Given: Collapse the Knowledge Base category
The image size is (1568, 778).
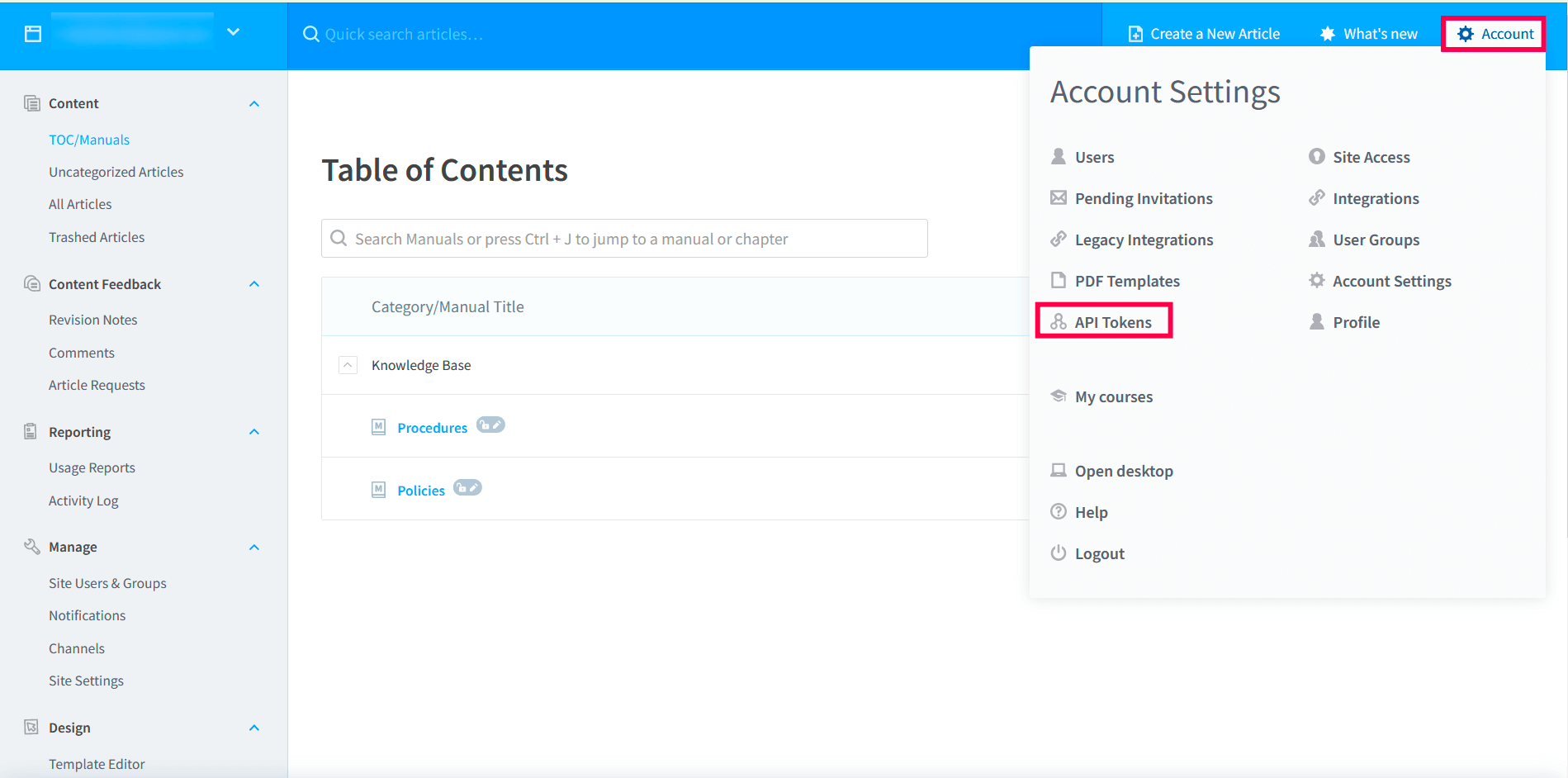Looking at the screenshot, I should coord(348,365).
